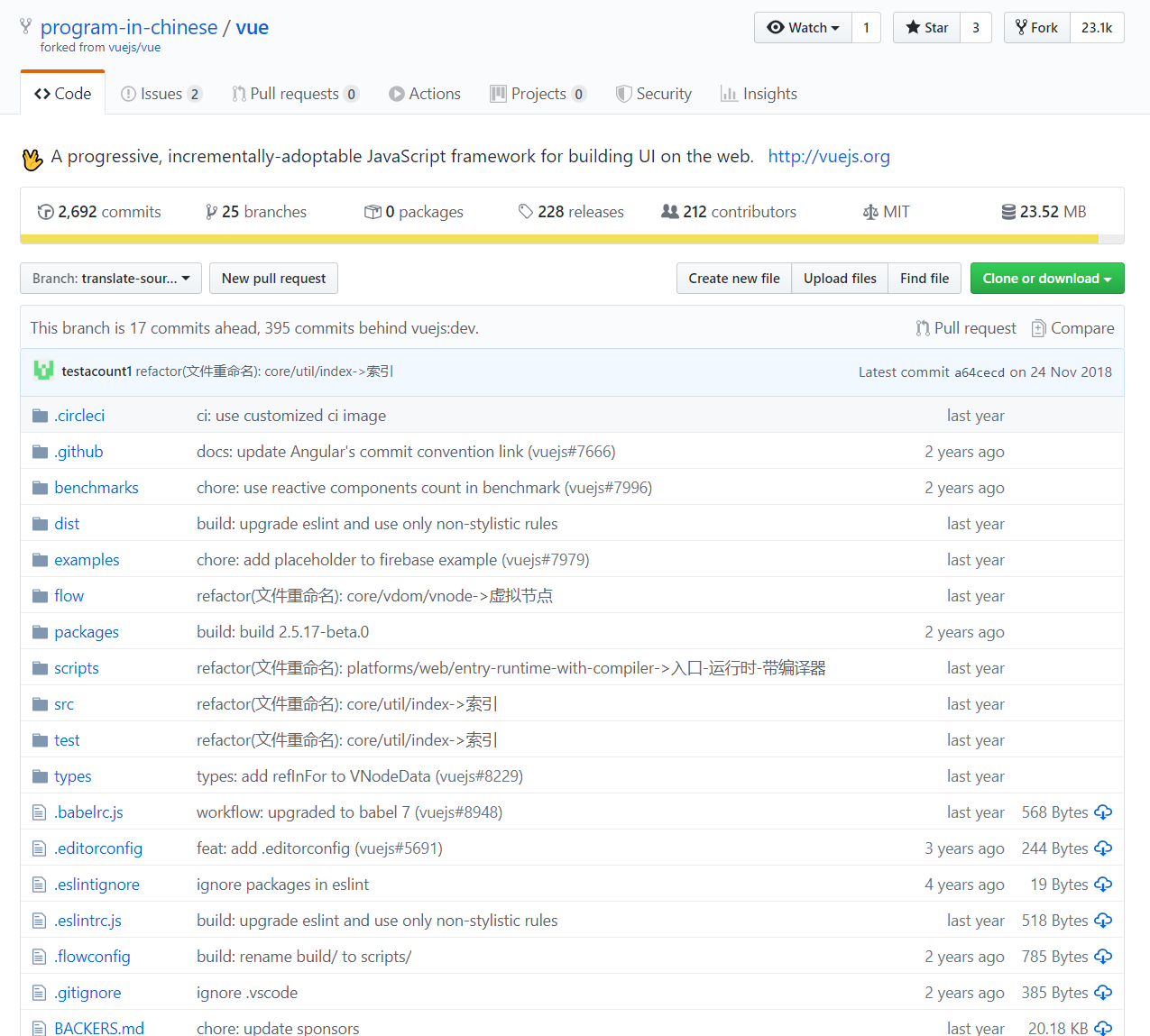Viewport: 1150px width, 1036px height.
Task: Open commit 'build: build 2.5.17-beta.0'
Action: [282, 632]
